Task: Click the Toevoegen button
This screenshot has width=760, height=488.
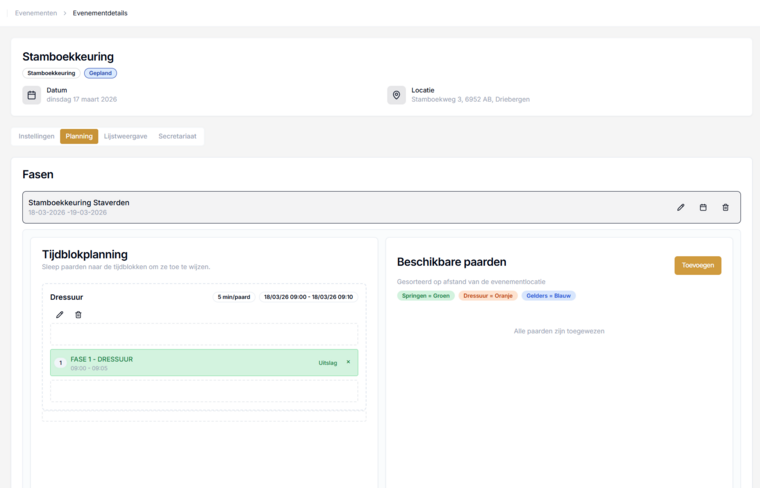Action: click(697, 266)
